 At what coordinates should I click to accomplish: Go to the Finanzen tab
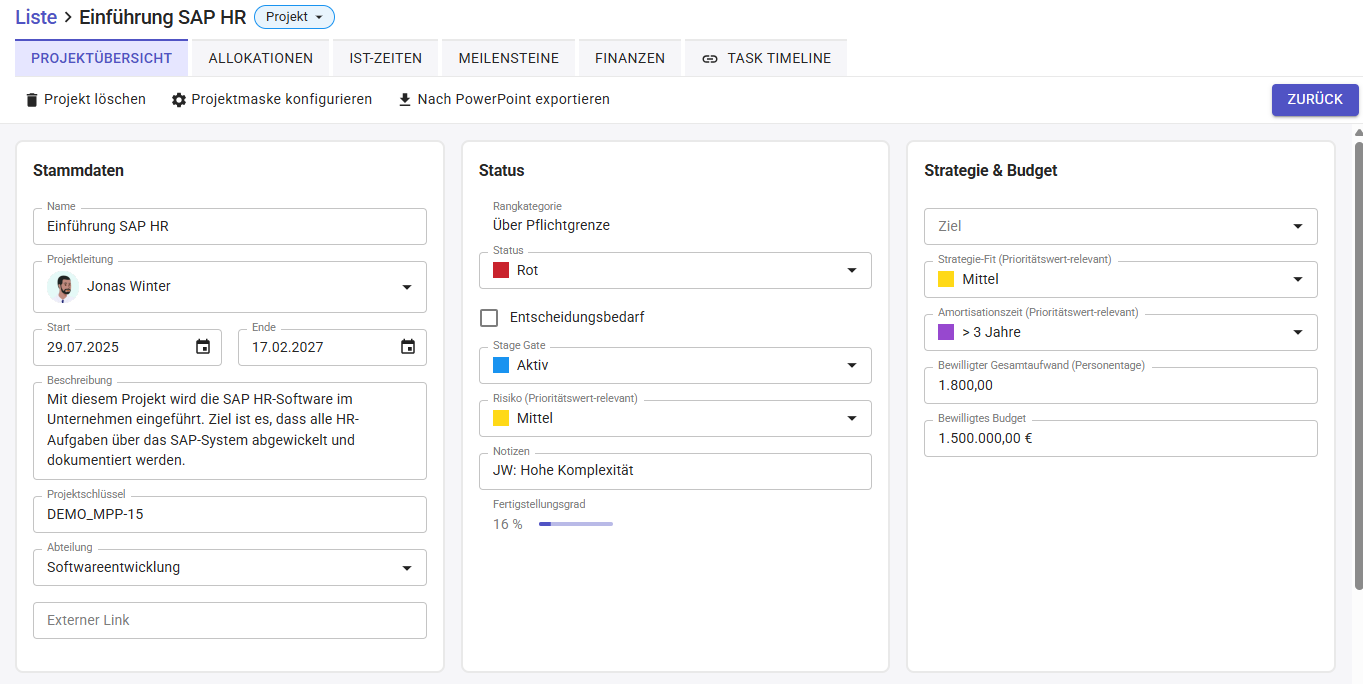tap(630, 58)
